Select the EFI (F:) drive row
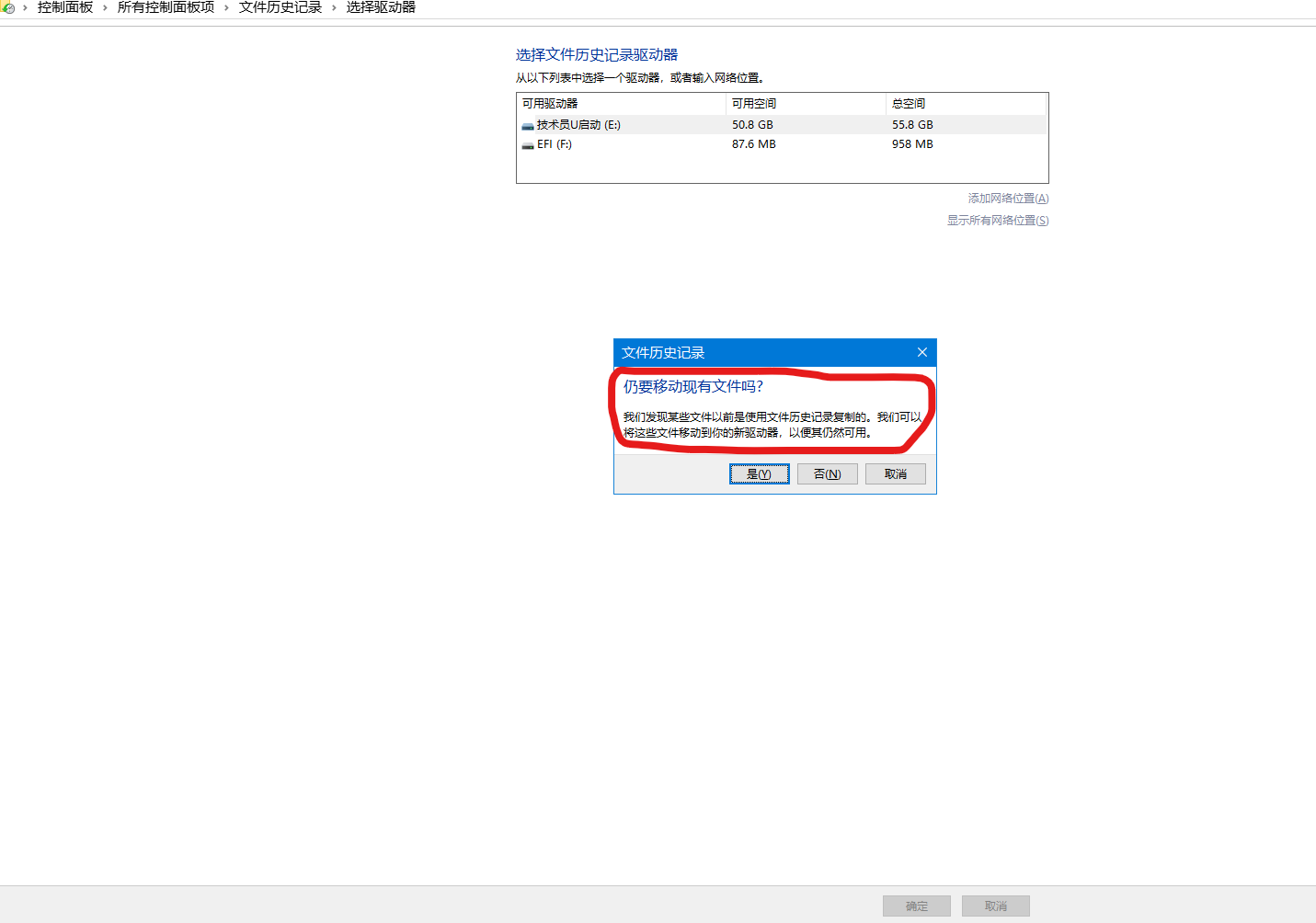This screenshot has width=1316, height=923. coord(782,144)
